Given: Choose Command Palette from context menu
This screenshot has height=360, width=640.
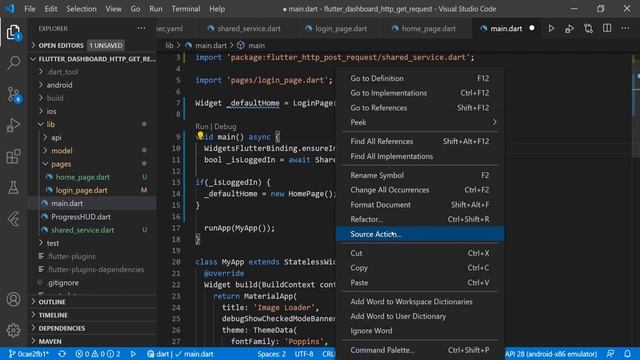Looking at the screenshot, I should 420,350.
